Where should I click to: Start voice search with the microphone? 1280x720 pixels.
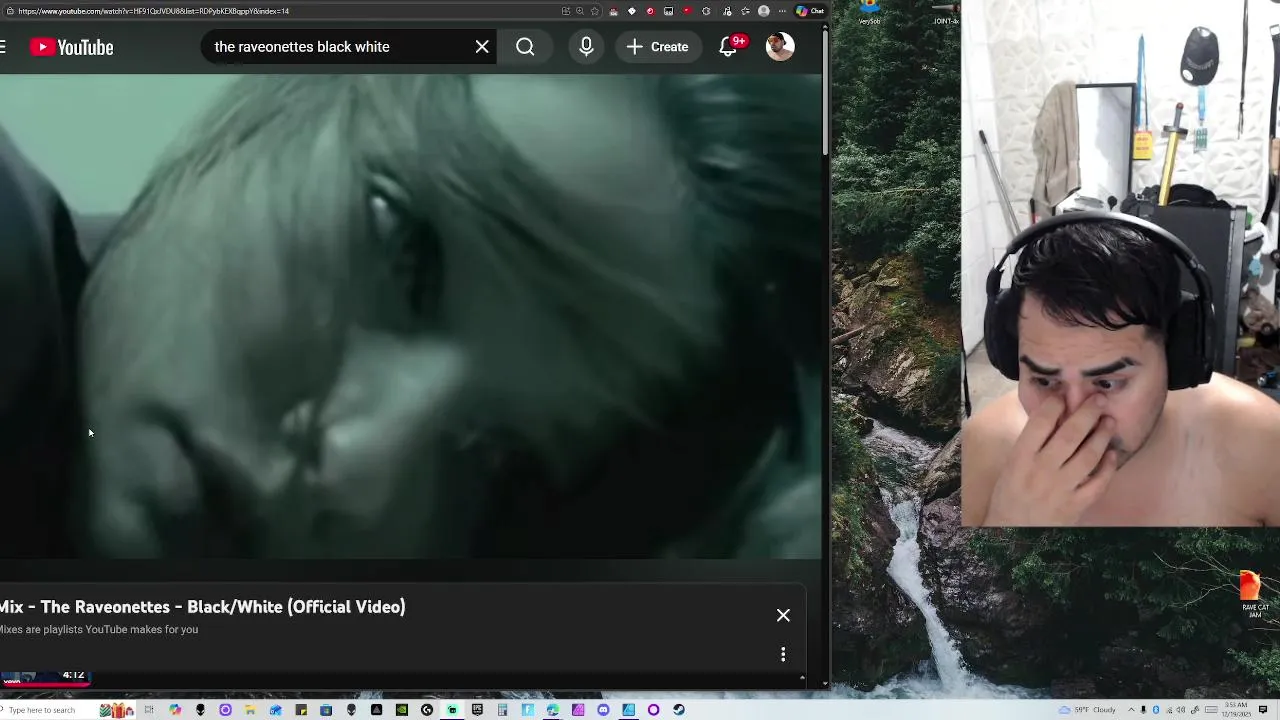[x=586, y=47]
